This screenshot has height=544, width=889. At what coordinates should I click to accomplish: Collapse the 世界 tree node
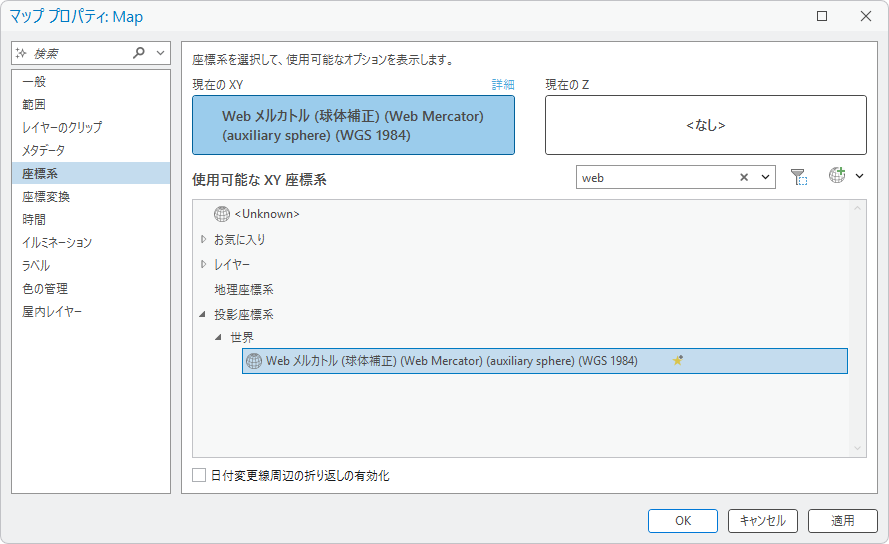(x=219, y=338)
